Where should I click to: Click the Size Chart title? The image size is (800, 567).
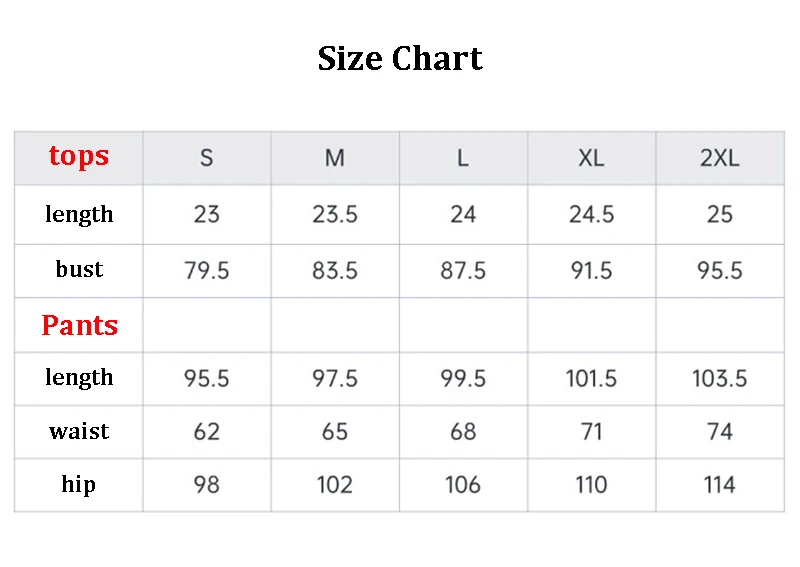(x=400, y=59)
